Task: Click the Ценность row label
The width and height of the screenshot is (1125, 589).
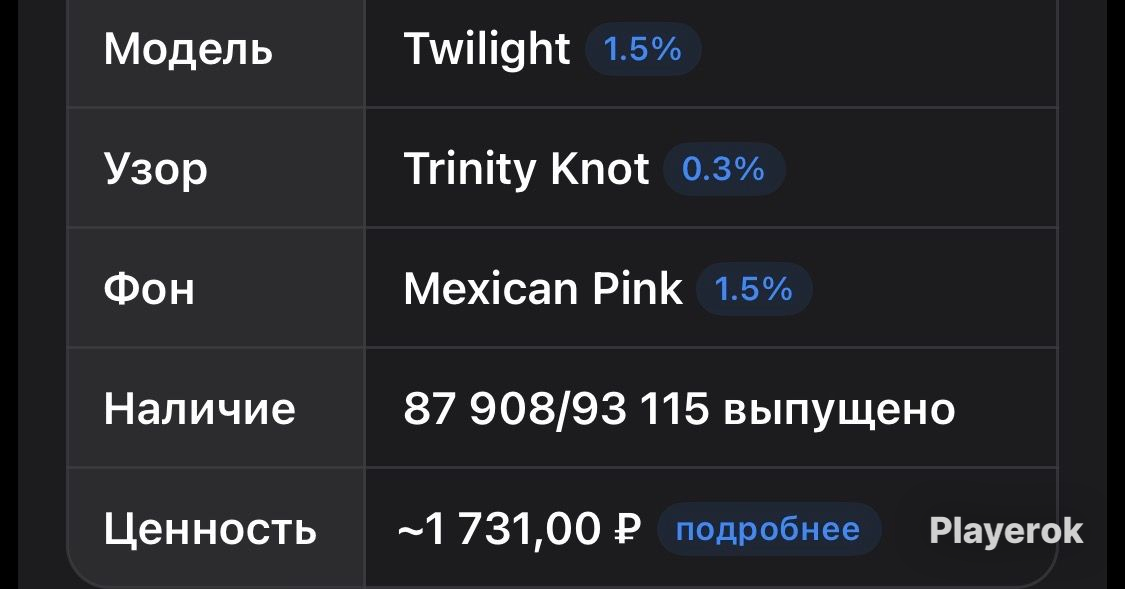Action: [210, 529]
